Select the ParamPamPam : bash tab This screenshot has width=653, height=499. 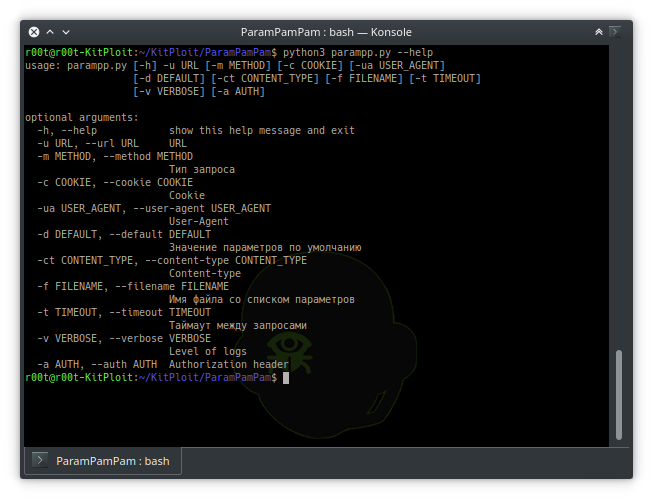[x=103, y=461]
